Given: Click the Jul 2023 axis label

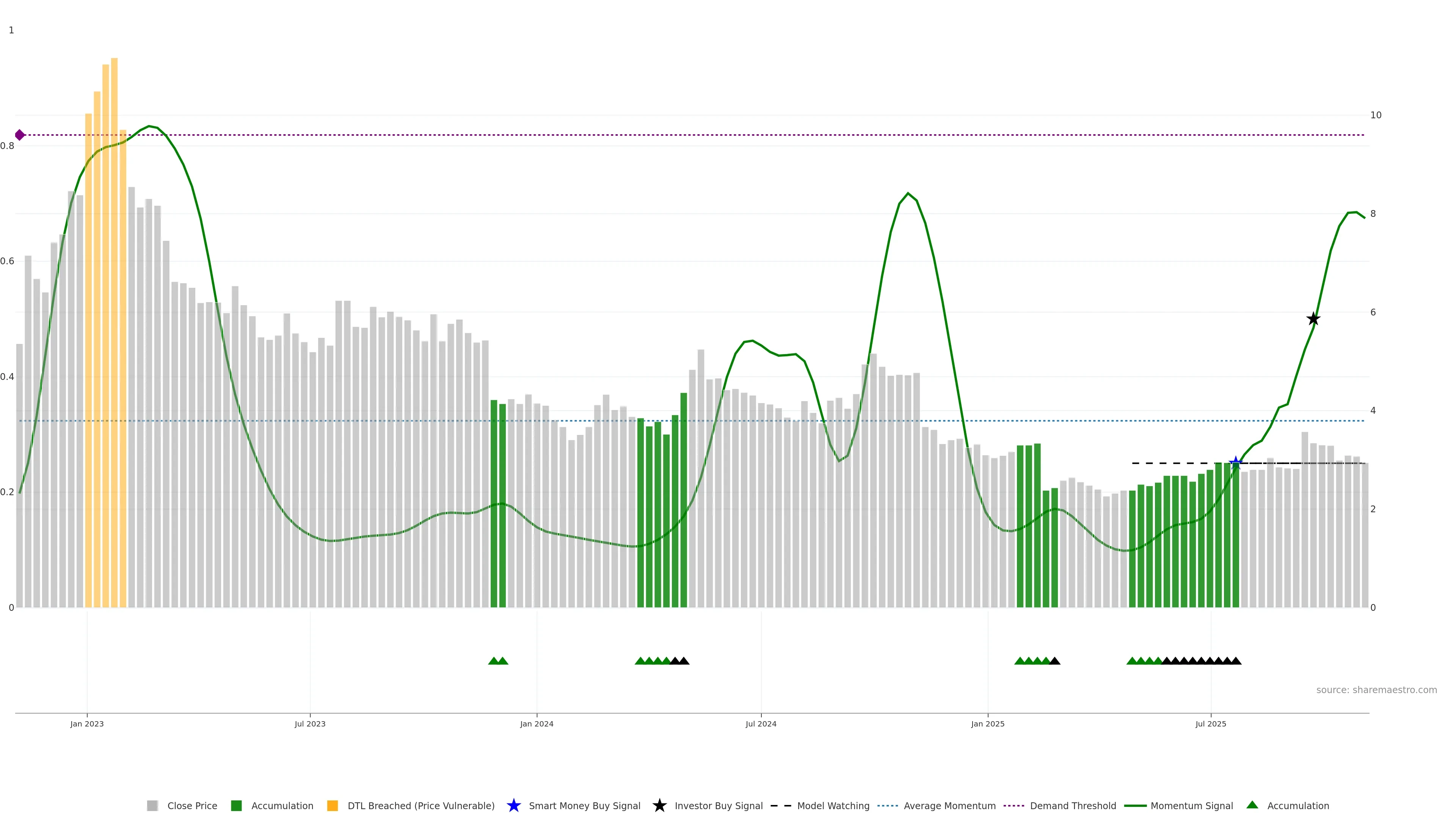Looking at the screenshot, I should click(310, 723).
